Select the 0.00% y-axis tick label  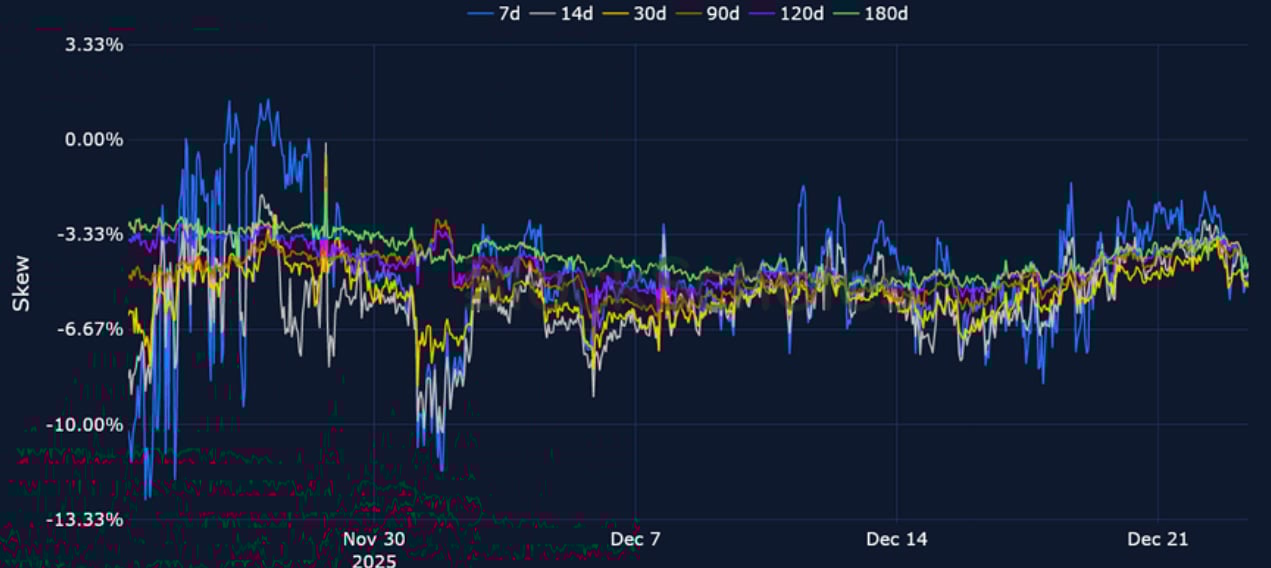95,140
